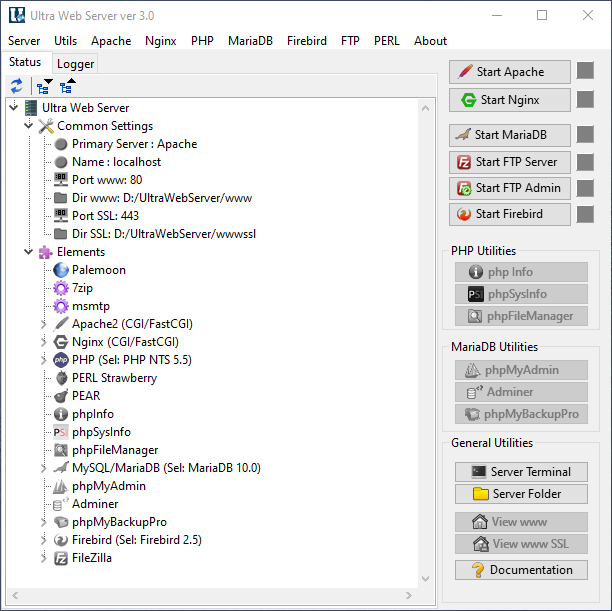
Task: Click the Common Settings tools icon
Action: point(46,126)
